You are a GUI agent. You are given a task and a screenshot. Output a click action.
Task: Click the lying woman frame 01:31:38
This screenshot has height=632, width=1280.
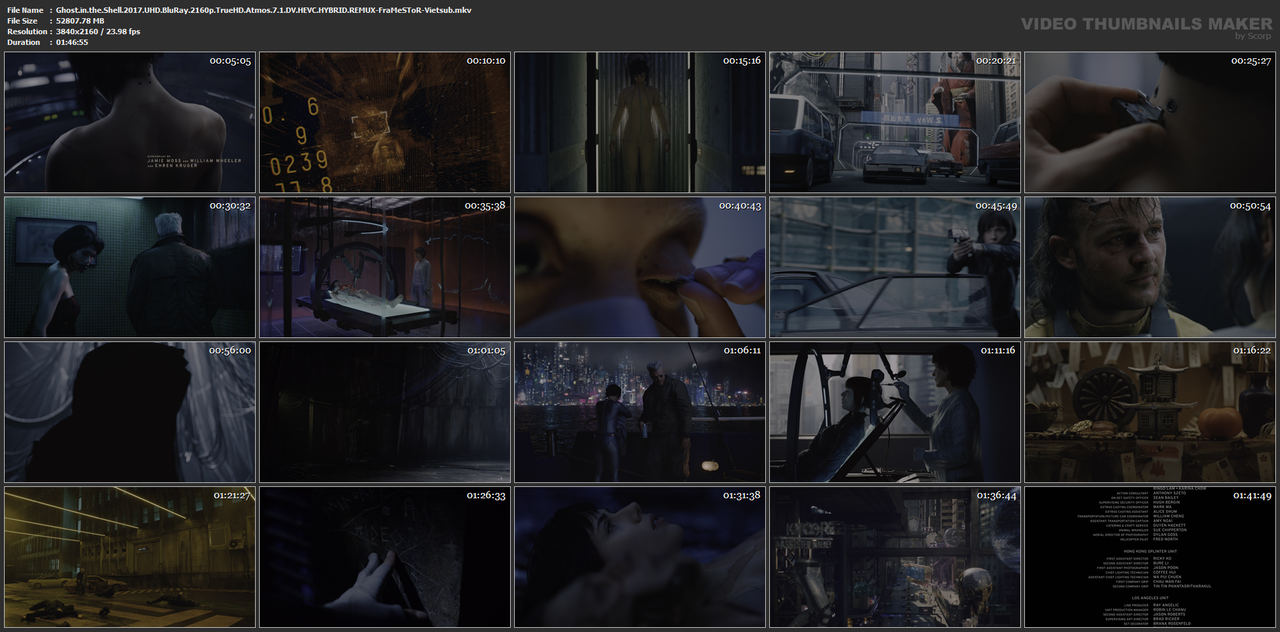pos(640,557)
